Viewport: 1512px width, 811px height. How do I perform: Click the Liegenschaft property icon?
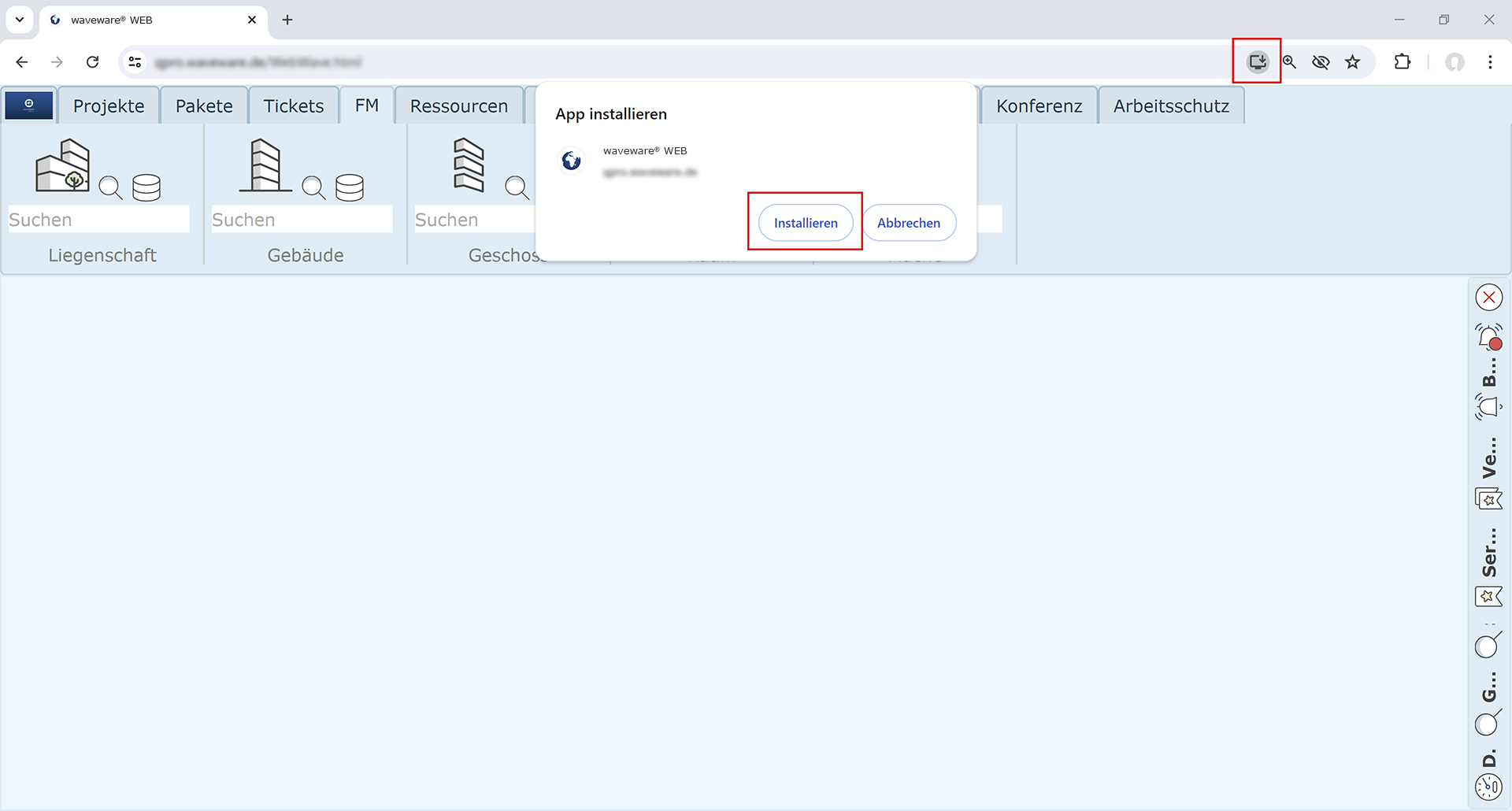pos(63,166)
